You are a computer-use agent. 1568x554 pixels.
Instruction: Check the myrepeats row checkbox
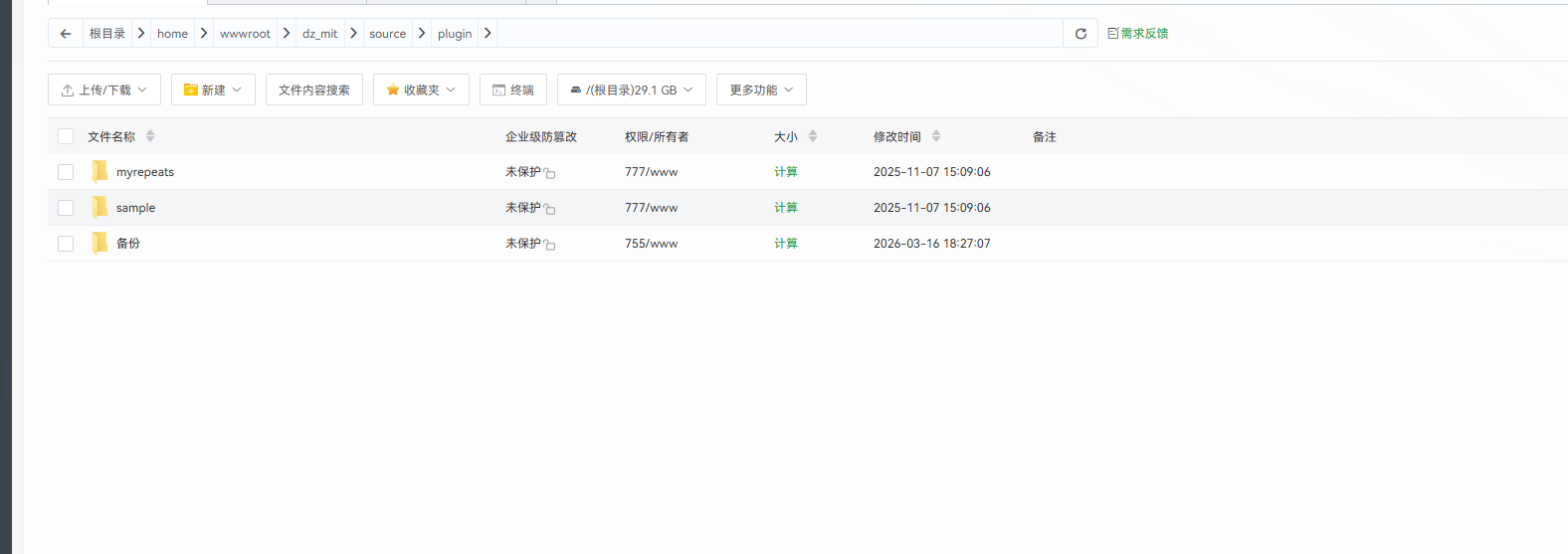66,172
